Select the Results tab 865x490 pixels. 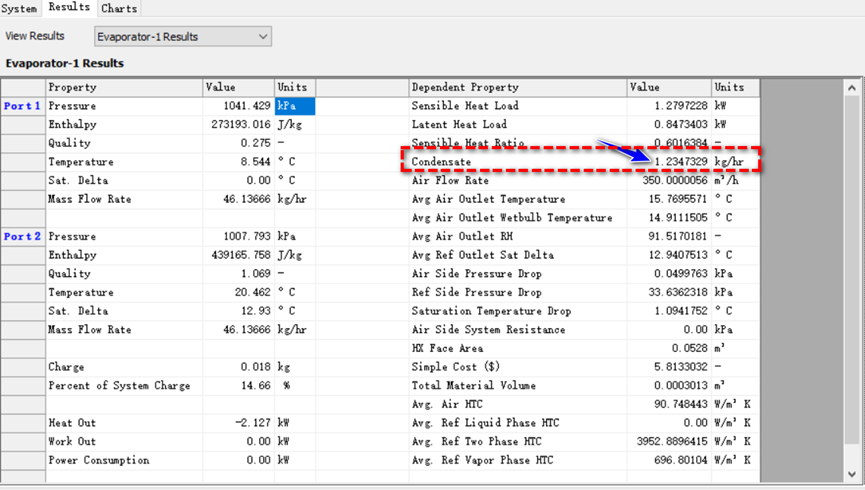pyautogui.click(x=69, y=7)
